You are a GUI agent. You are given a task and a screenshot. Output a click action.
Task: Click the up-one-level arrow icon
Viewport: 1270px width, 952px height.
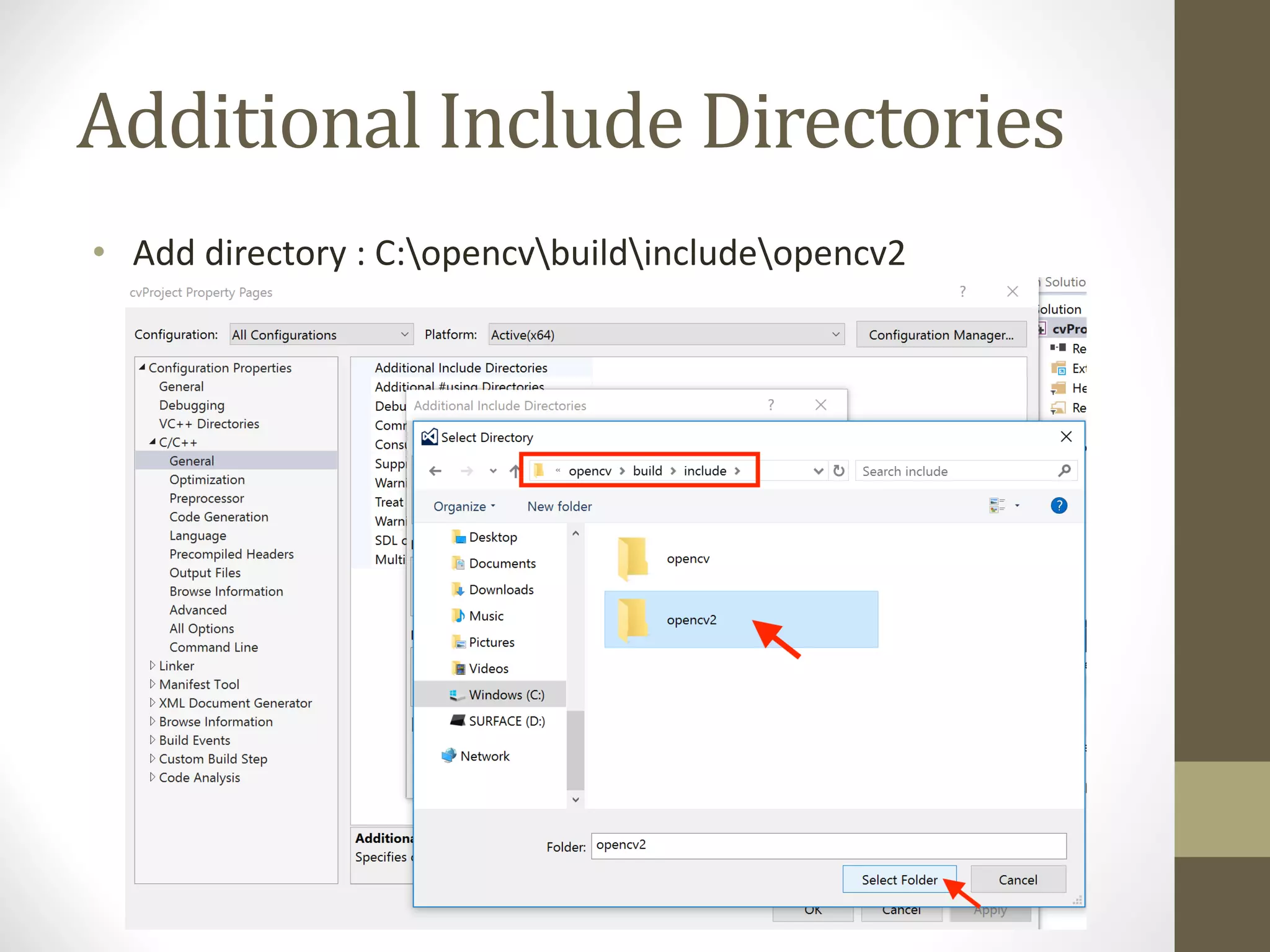click(x=514, y=471)
